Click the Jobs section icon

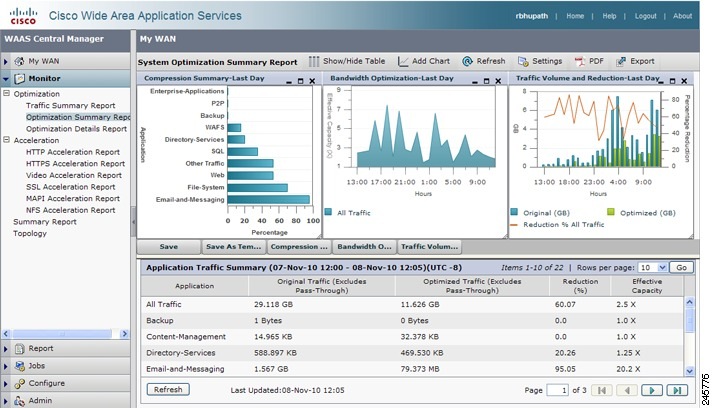pyautogui.click(x=19, y=366)
